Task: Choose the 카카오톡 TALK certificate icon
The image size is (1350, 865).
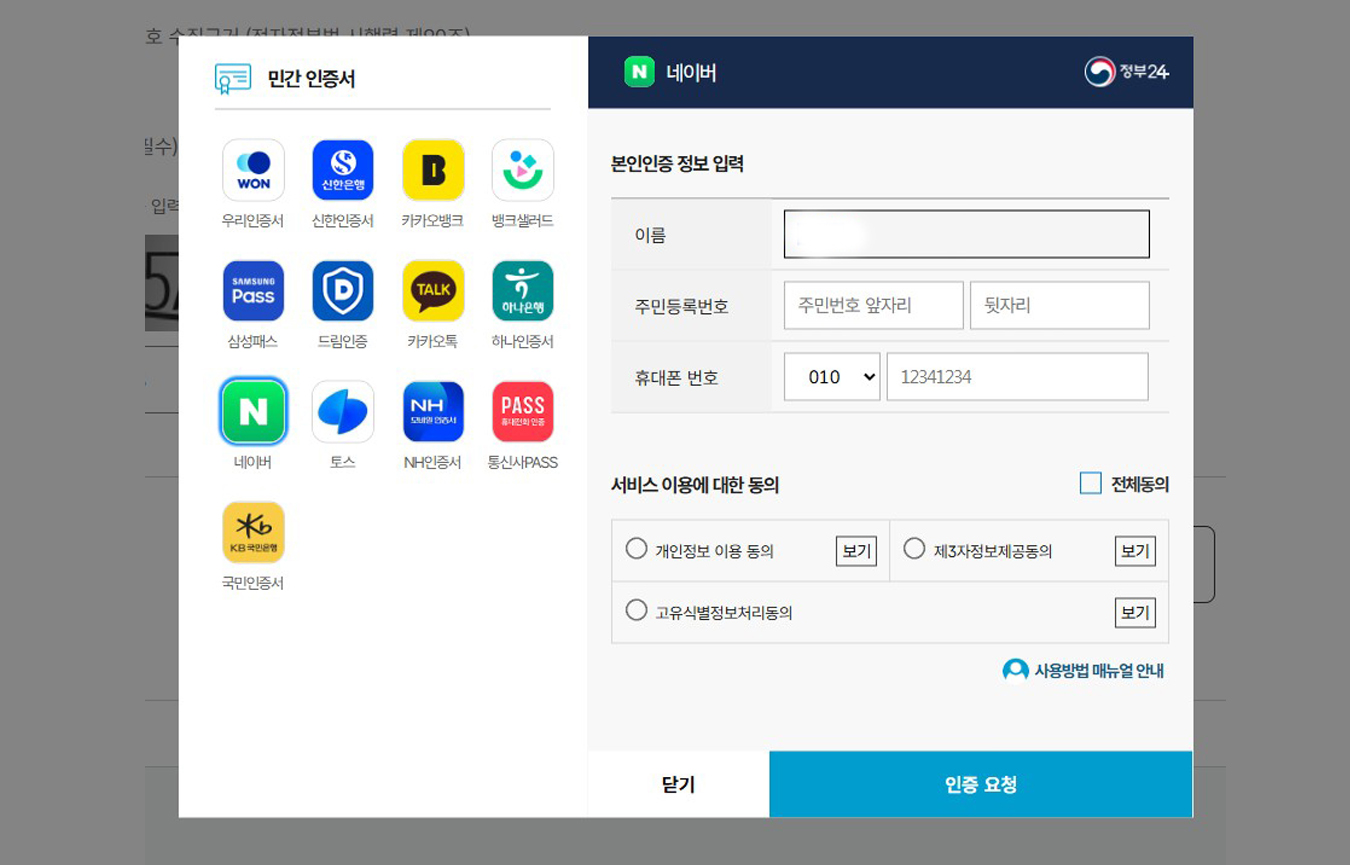Action: [x=432, y=290]
